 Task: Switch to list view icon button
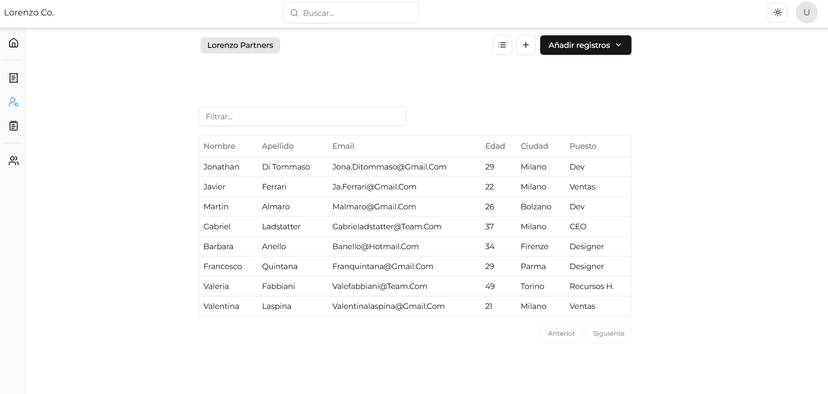pyautogui.click(x=502, y=45)
